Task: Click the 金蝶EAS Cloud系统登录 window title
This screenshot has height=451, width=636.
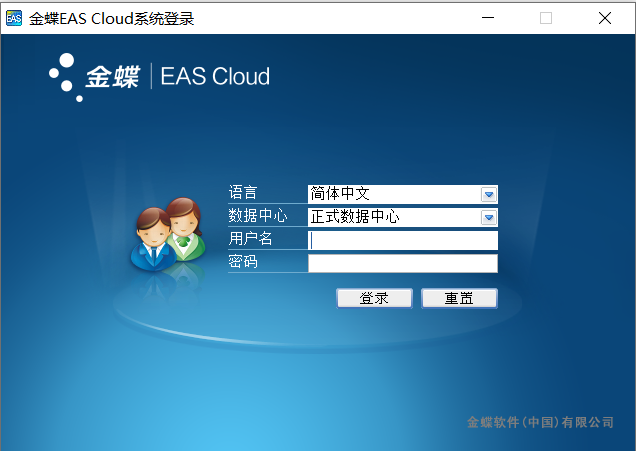Action: (x=112, y=19)
